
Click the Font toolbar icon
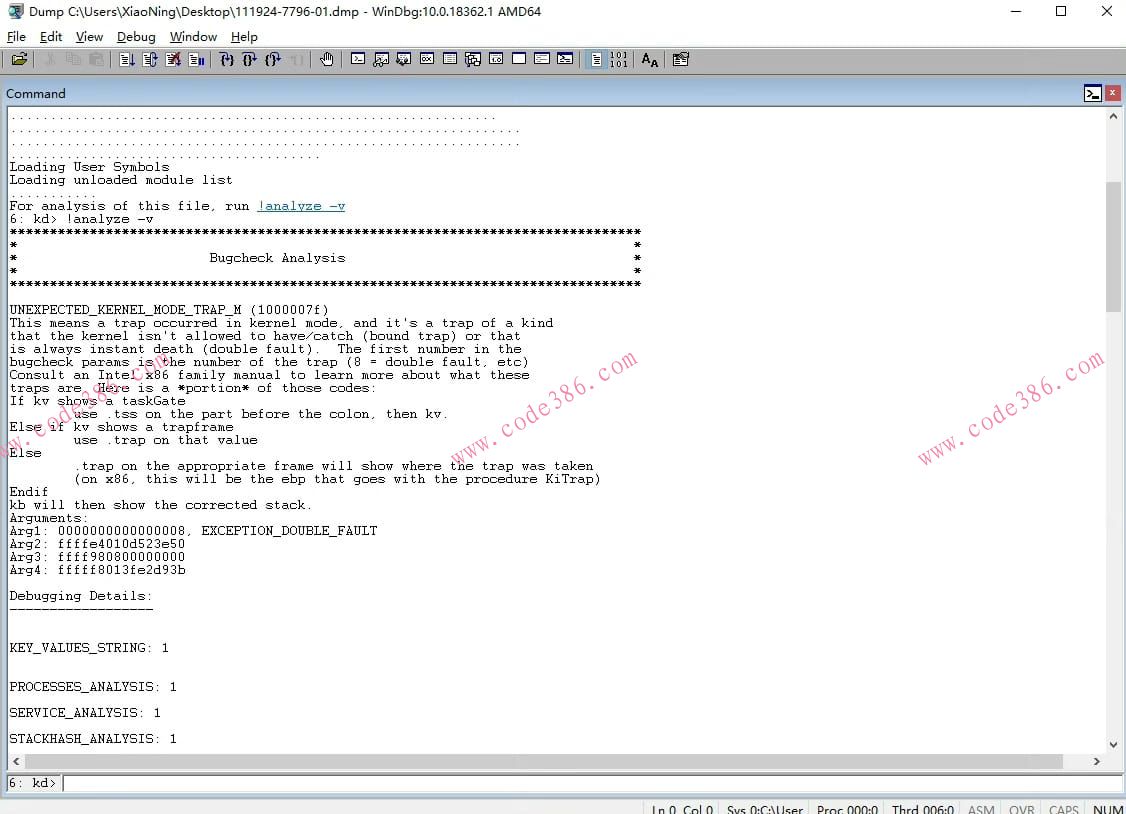click(650, 60)
